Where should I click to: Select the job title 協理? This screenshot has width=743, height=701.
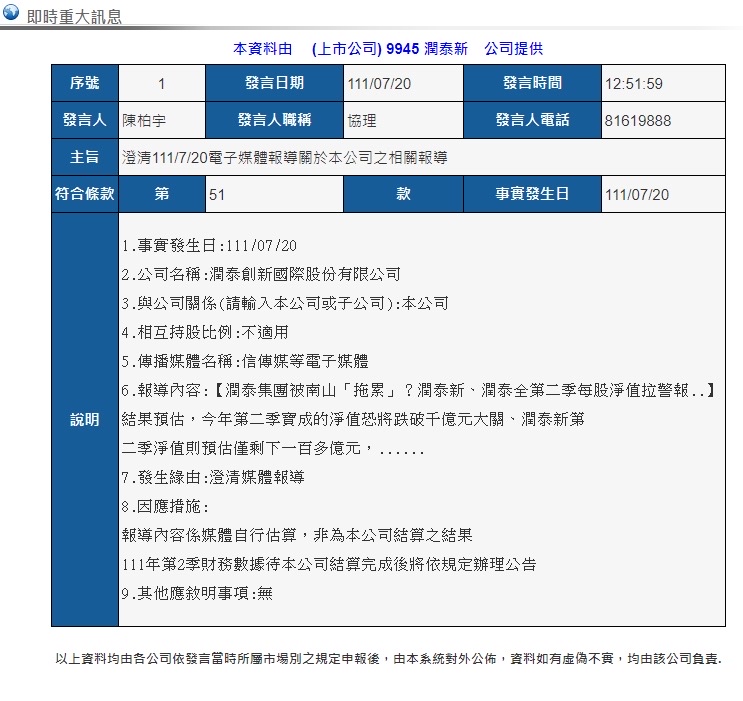(x=362, y=120)
